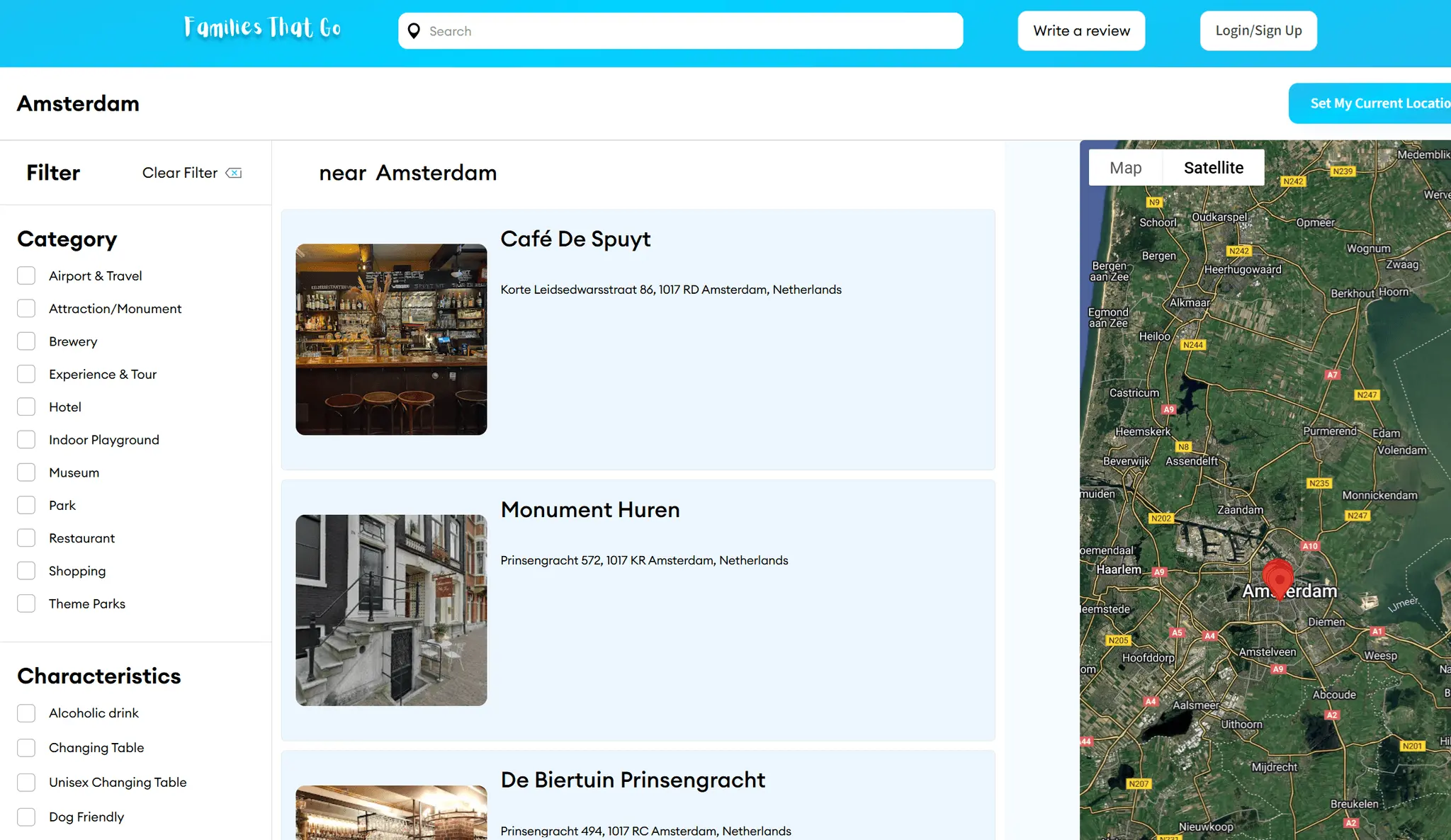Tick the Park category checkbox
1451x840 pixels.
(x=26, y=505)
